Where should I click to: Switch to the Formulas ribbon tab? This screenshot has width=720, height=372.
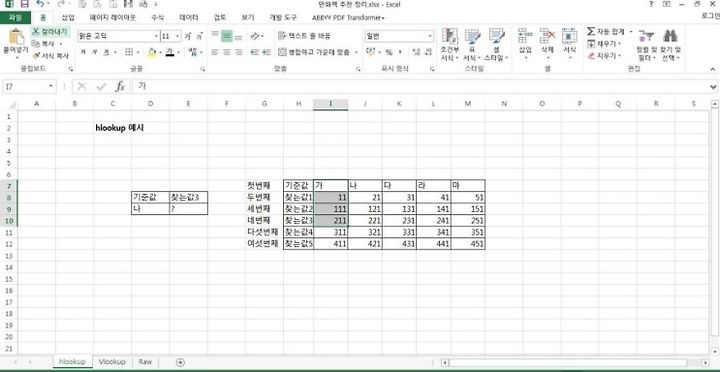coord(158,17)
